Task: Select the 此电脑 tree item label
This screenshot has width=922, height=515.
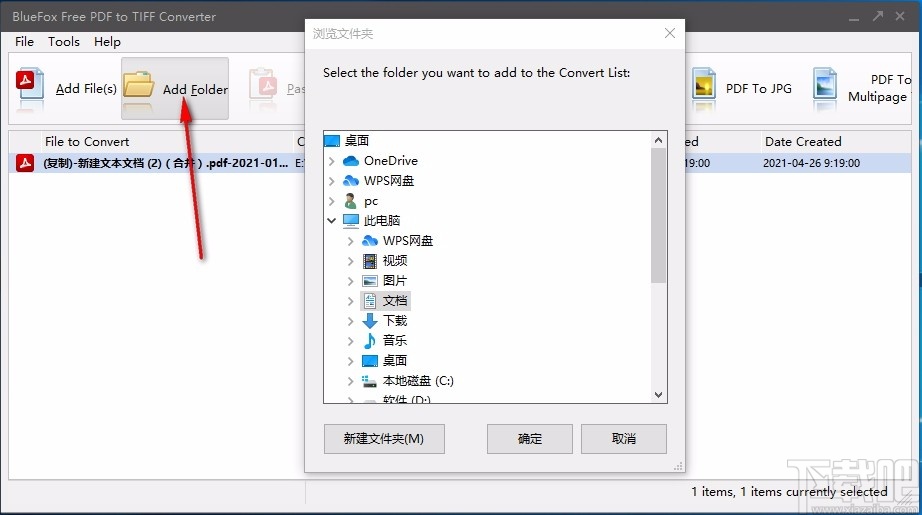Action: (382, 221)
